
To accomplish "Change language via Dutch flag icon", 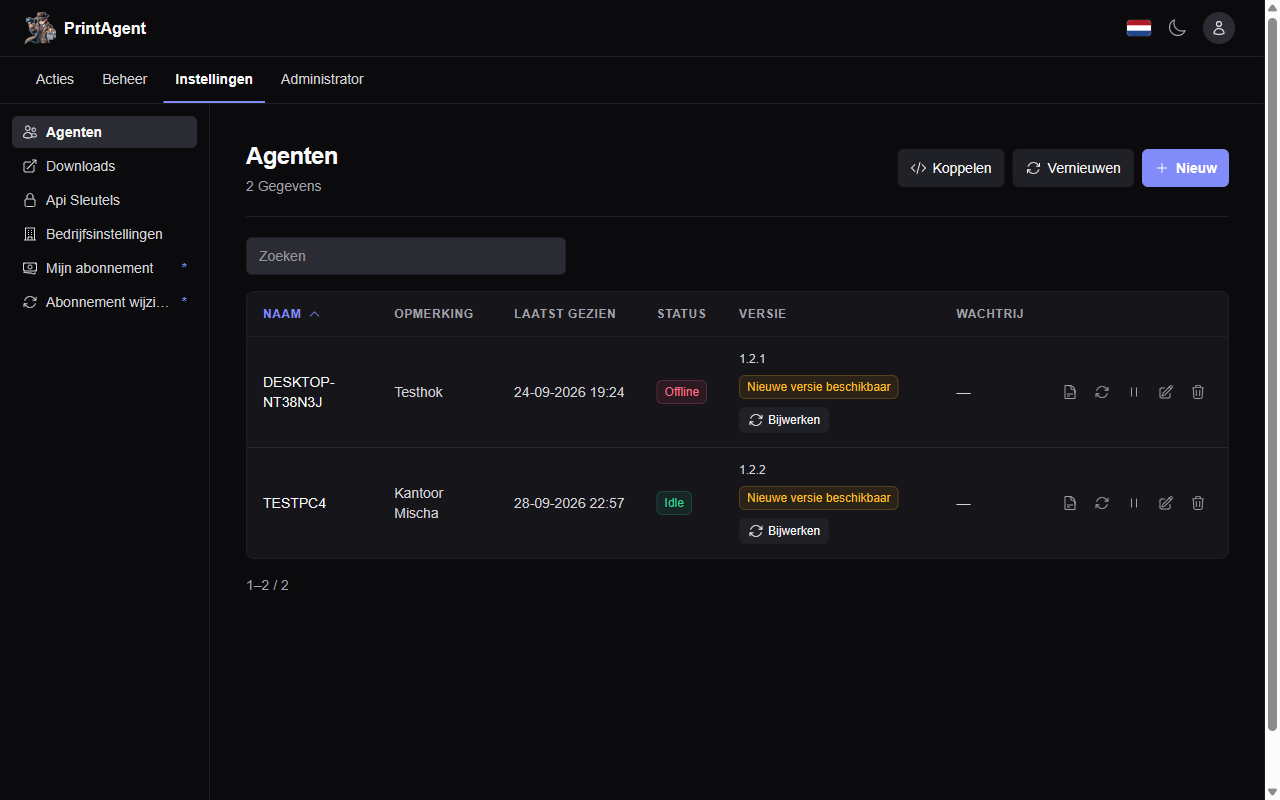I will click(1139, 28).
